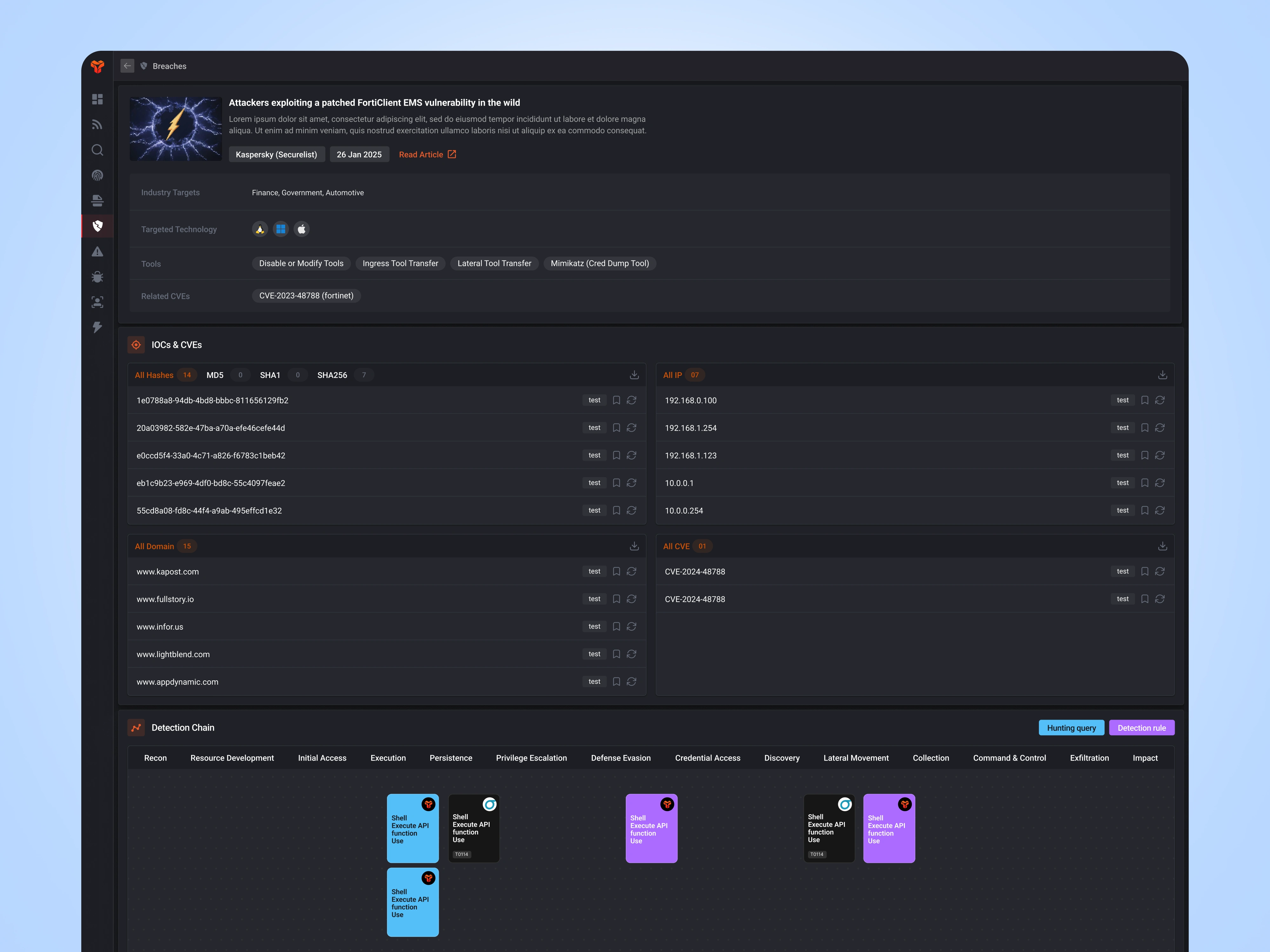This screenshot has width=1270, height=952.
Task: Select the RSS feeds icon in sidebar
Action: (x=97, y=124)
